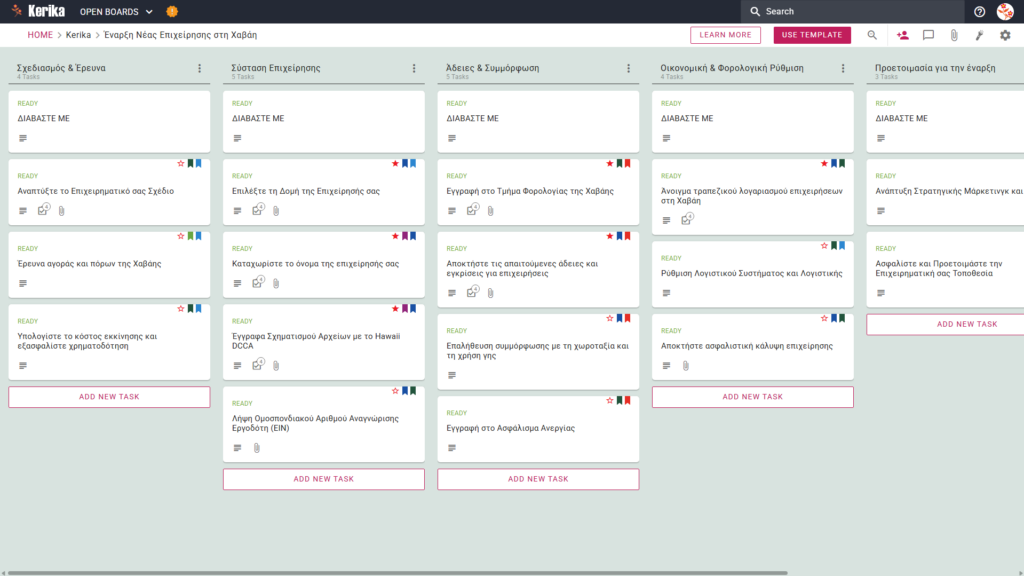Click the bookmark color tags on 'Αποκτήστε ασφαλιστική κάλυψη' card

838,318
